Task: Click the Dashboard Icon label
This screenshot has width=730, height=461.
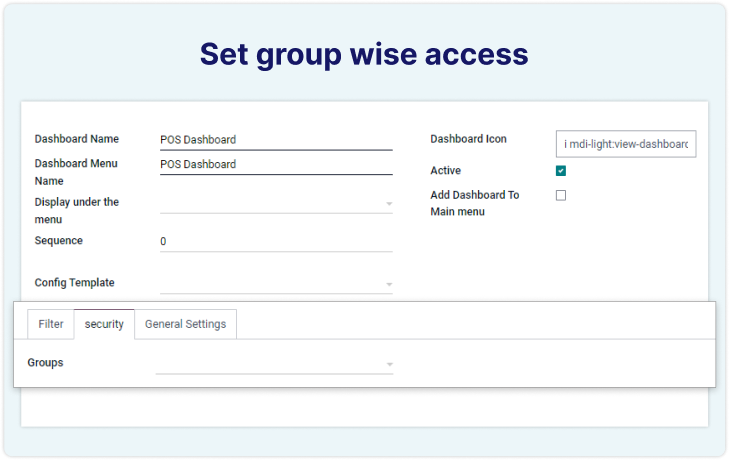Action: point(468,139)
